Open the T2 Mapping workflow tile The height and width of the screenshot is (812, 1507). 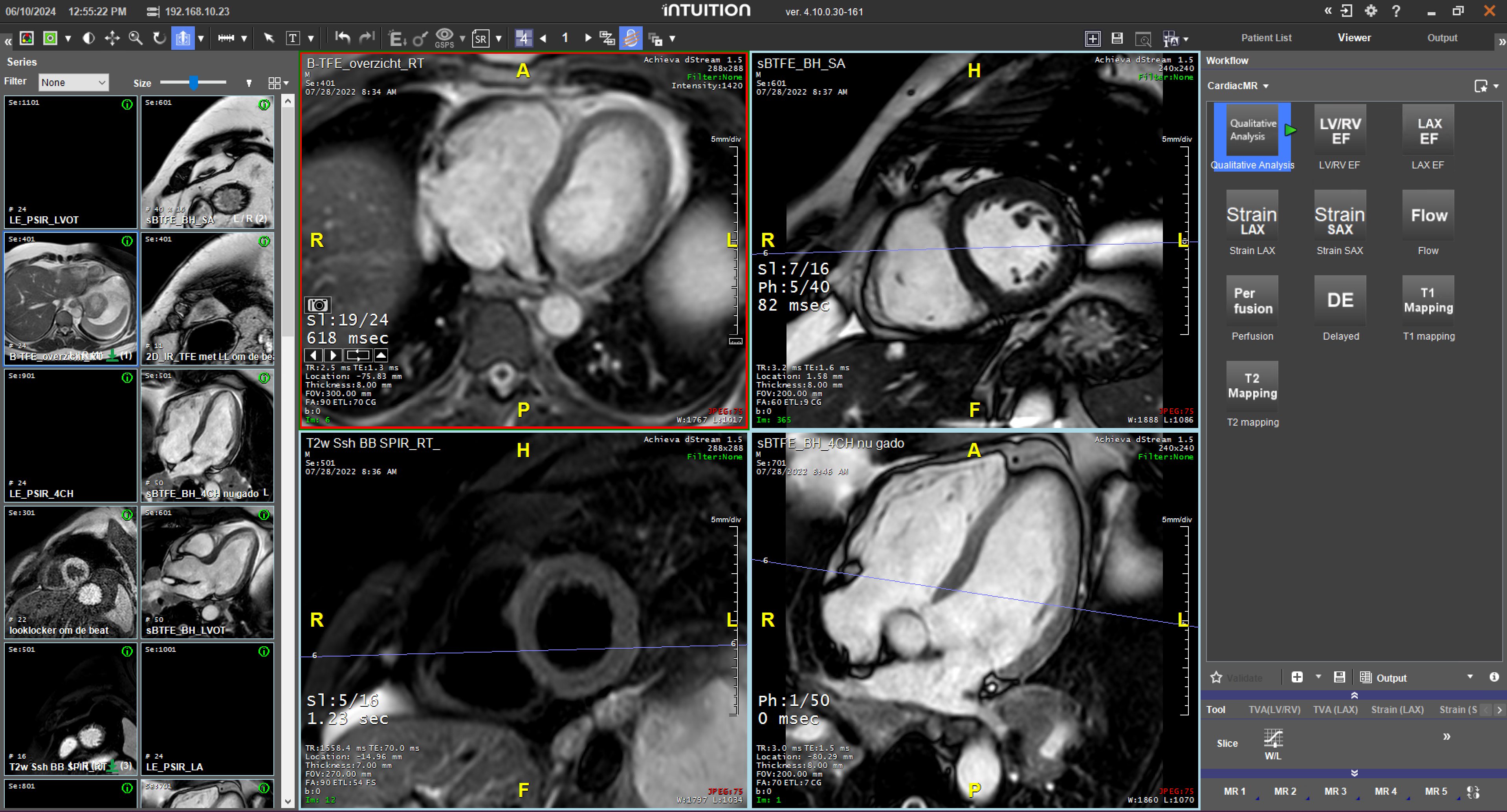coord(1252,395)
